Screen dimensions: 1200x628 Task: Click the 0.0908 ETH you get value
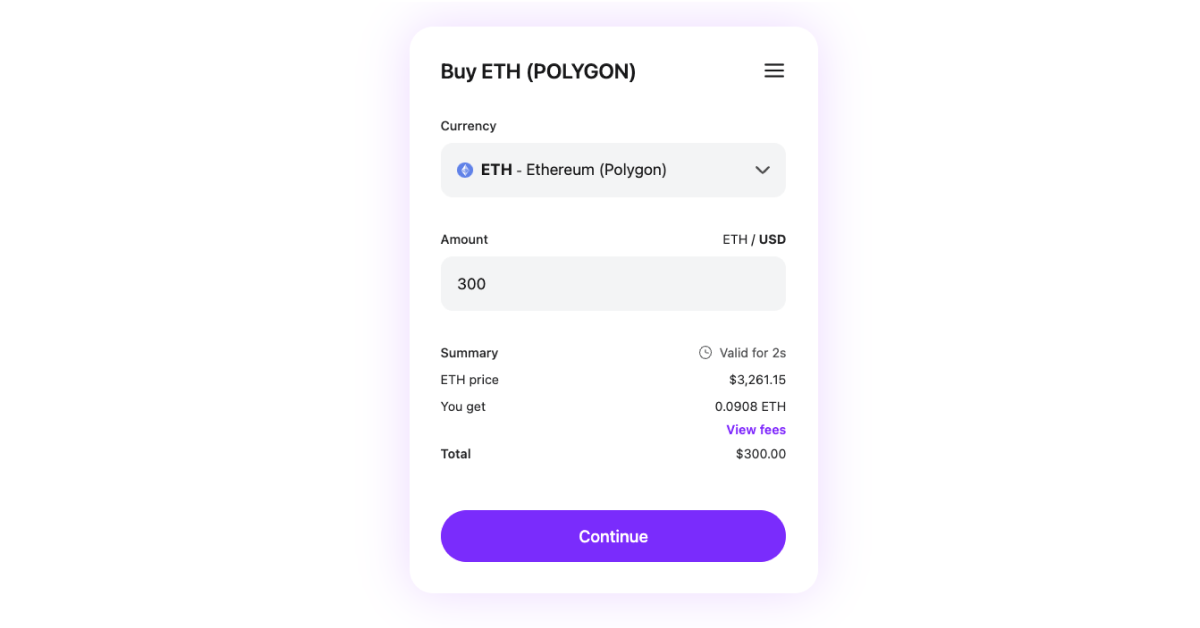[x=750, y=407]
